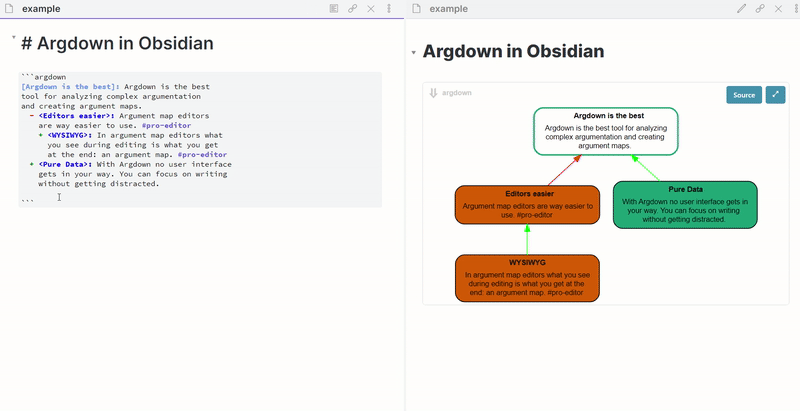The image size is (800, 411).
Task: Switch right pane to edit mode
Action: (741, 9)
